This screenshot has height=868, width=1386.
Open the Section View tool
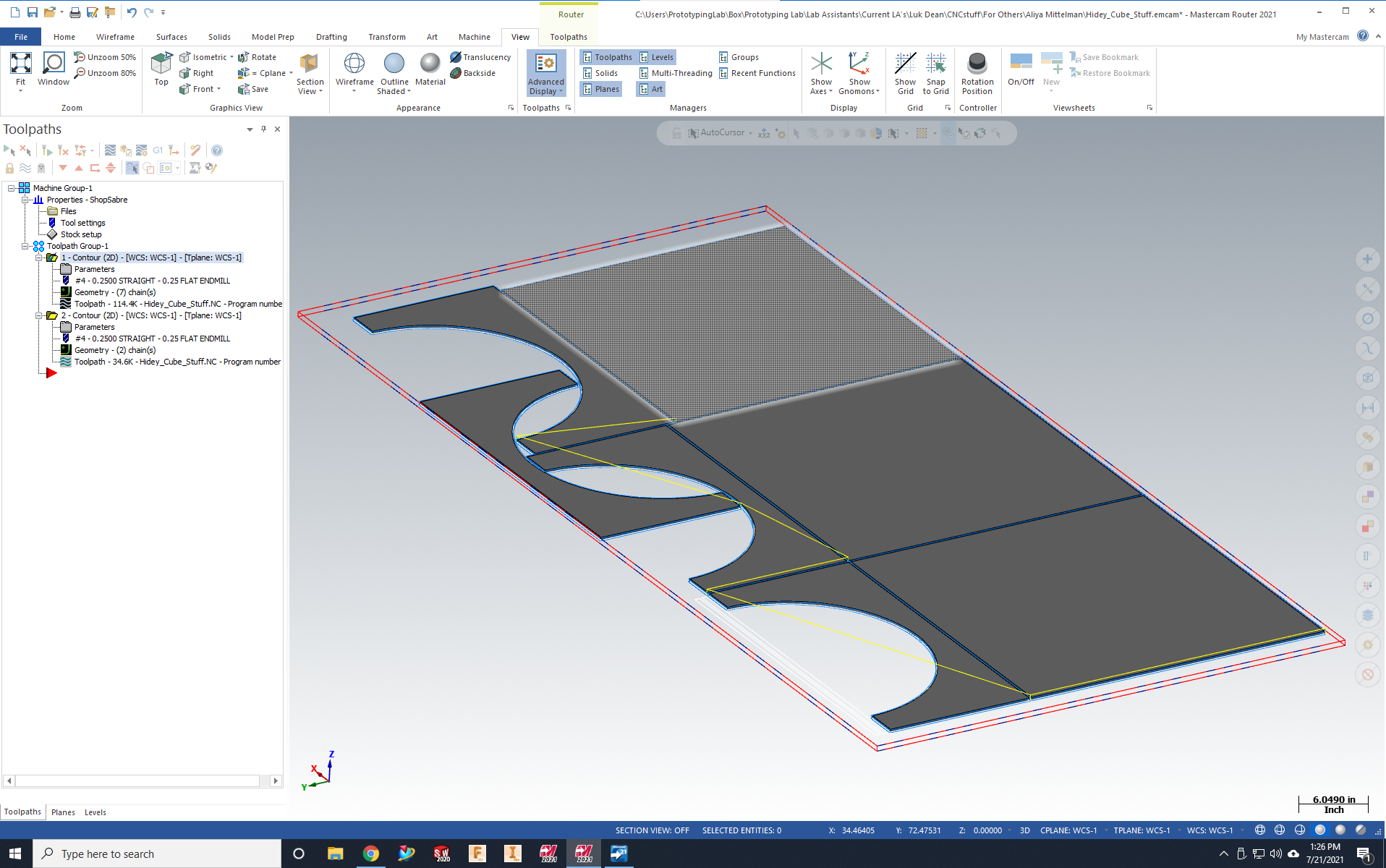(x=310, y=64)
